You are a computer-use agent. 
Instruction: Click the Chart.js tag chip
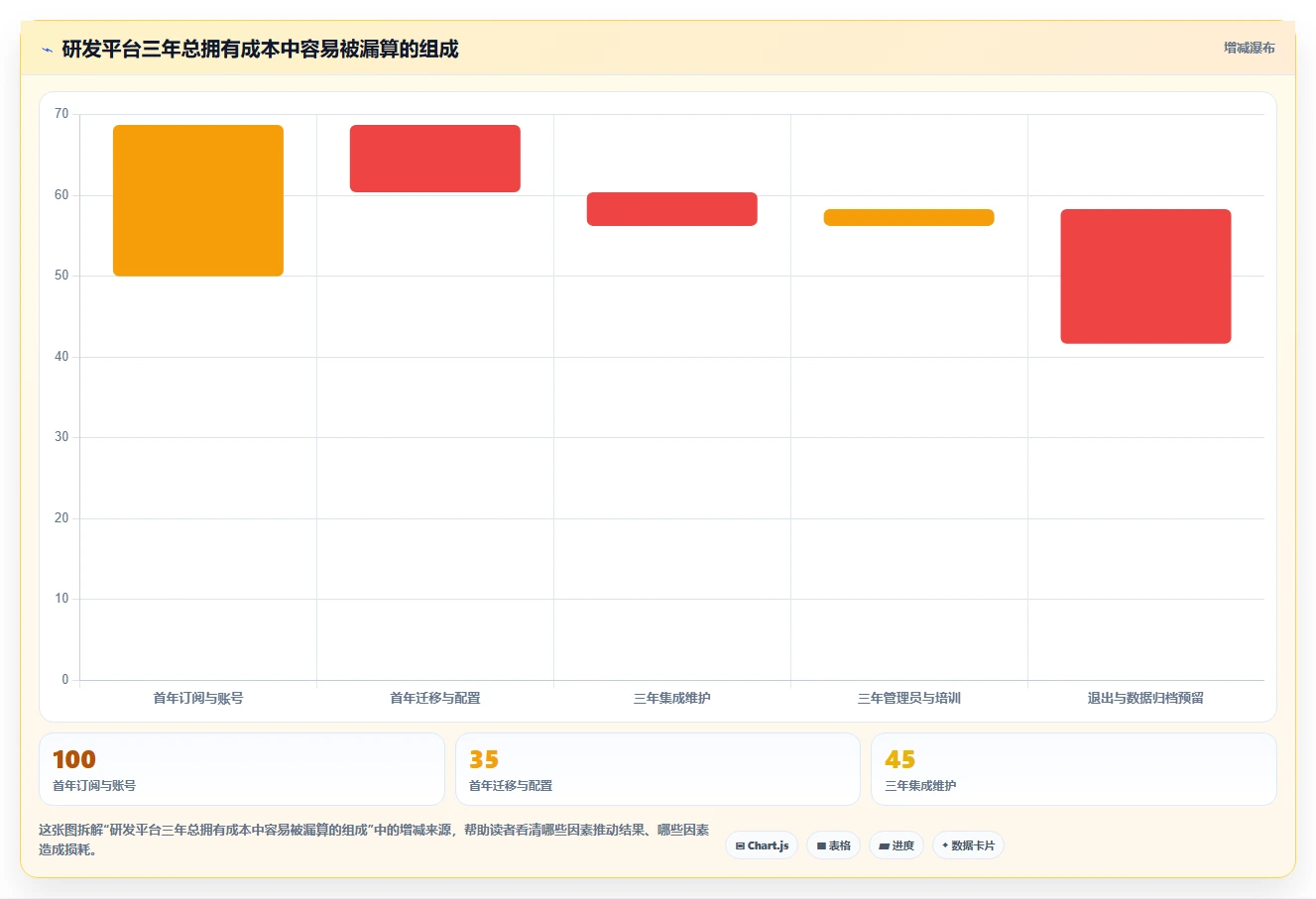[762, 845]
